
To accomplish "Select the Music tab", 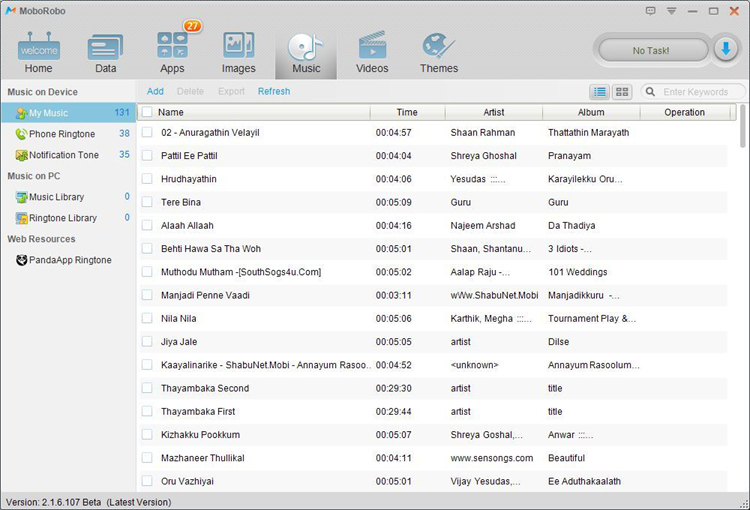I will coord(306,53).
